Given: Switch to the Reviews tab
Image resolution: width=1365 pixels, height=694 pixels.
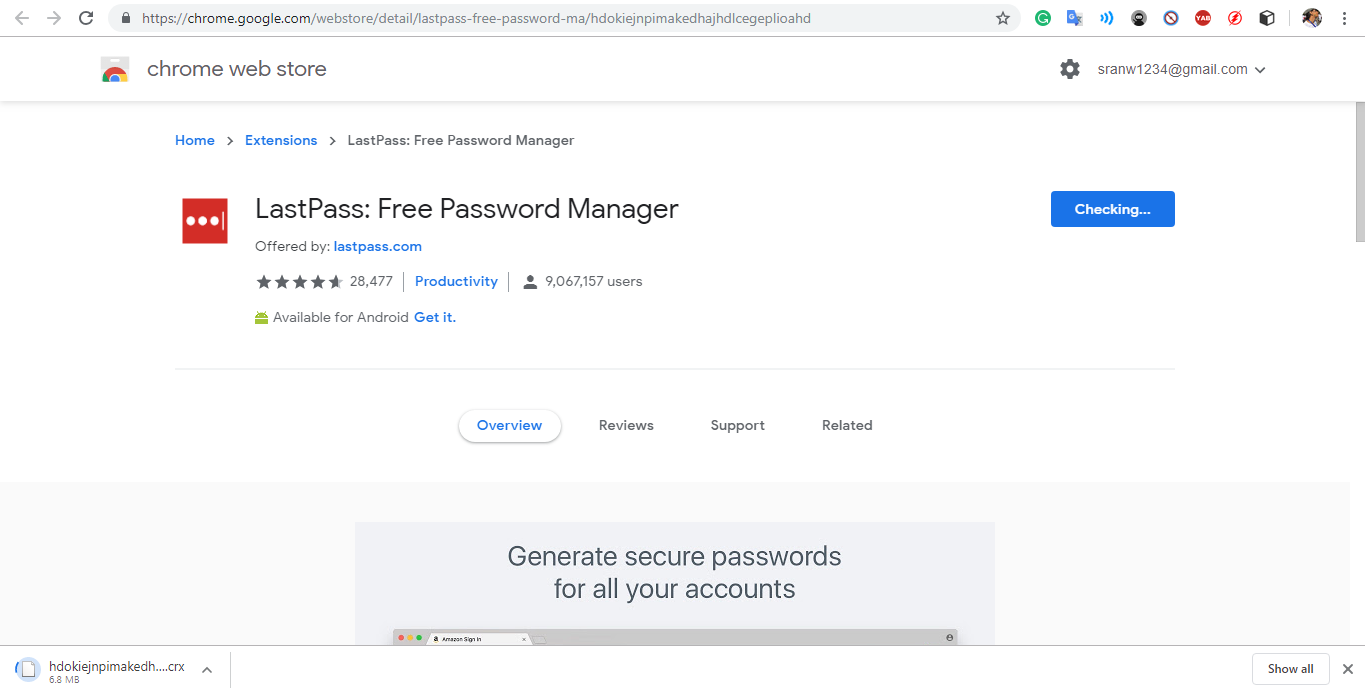Looking at the screenshot, I should pos(626,425).
